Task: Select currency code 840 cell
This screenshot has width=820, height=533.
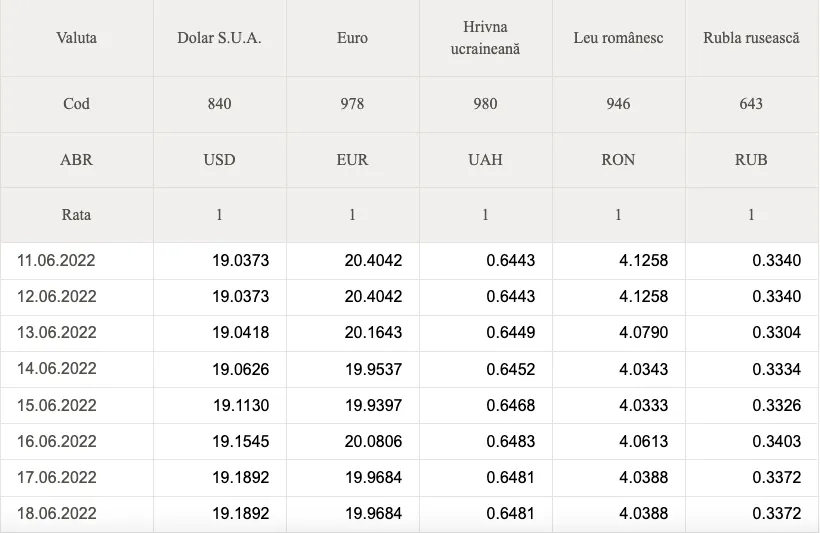Action: coord(219,104)
